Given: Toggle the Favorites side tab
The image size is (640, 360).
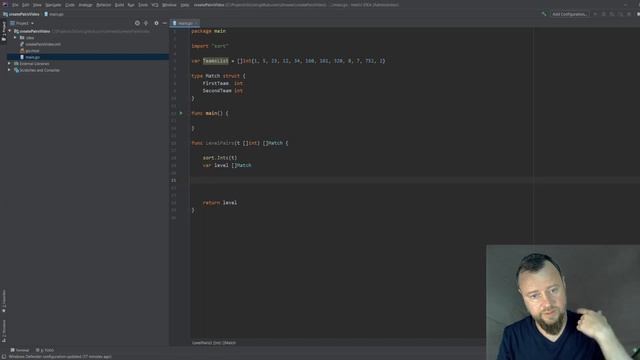Looking at the screenshot, I should coord(4,301).
